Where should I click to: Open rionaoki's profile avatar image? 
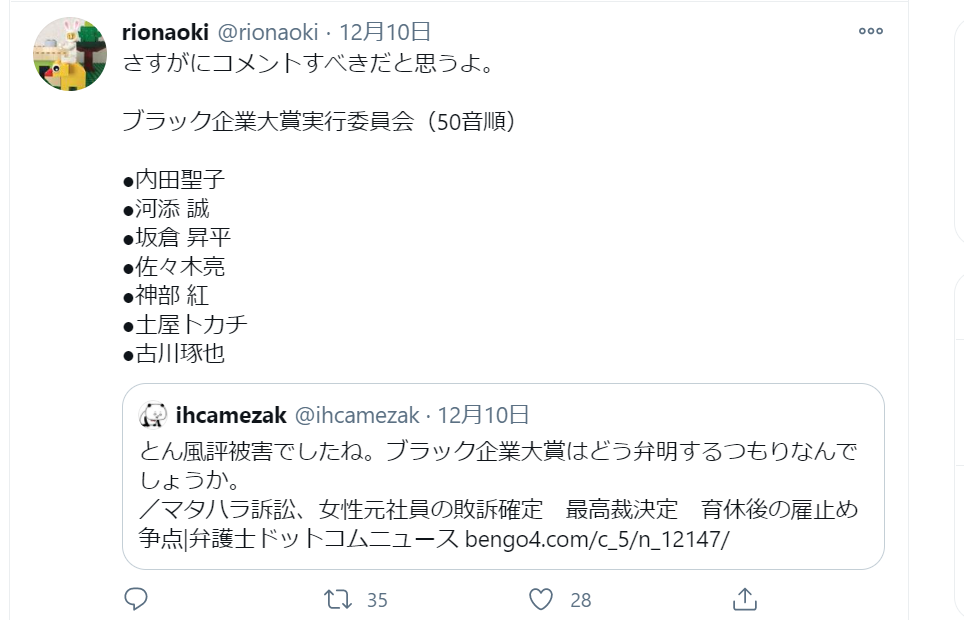(x=70, y=55)
